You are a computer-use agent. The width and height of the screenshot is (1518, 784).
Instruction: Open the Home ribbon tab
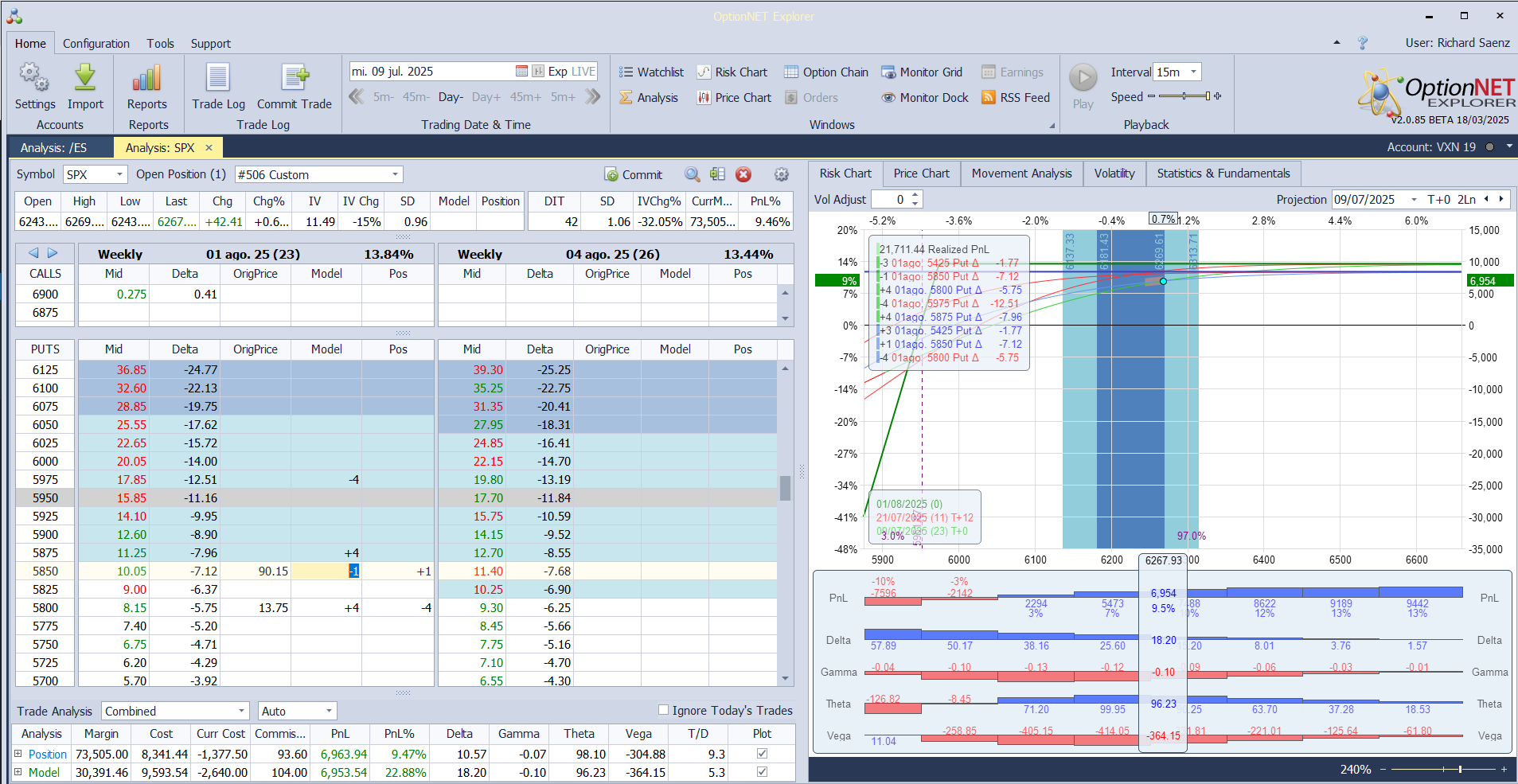30,44
